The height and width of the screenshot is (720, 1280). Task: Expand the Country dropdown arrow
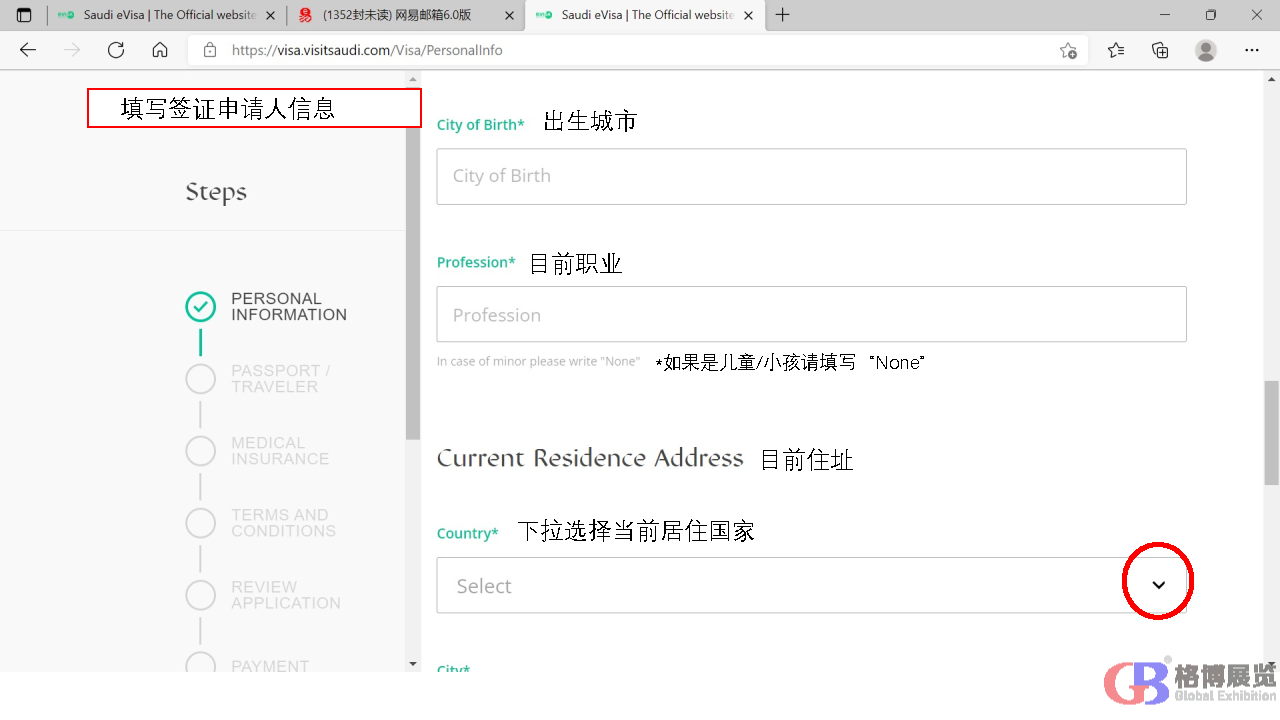click(1158, 585)
